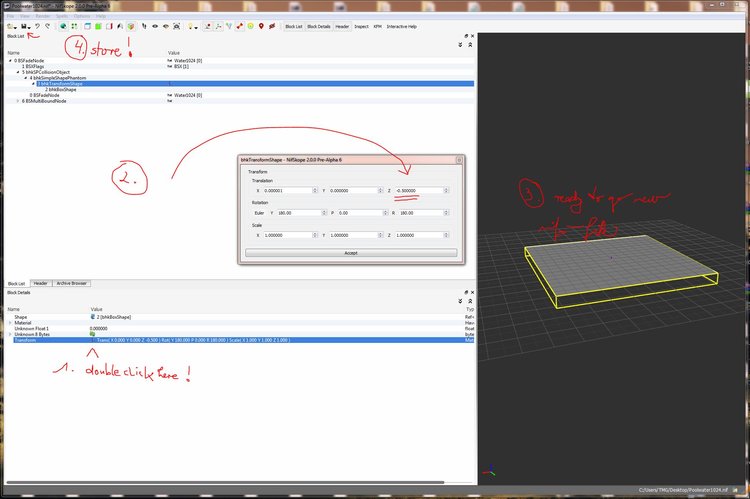Toggle the KFM panel toolbar button
This screenshot has width=750, height=499.
click(x=377, y=26)
